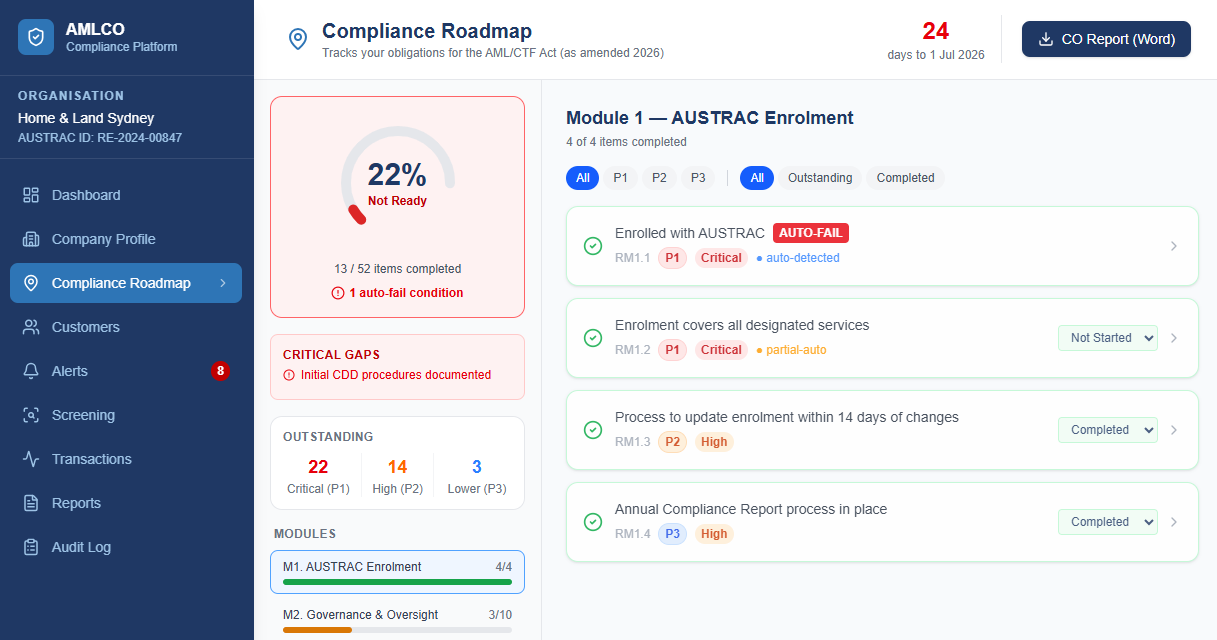Viewport: 1217px width, 640px height.
Task: Click the chevron on Compliance Roadmap sidebar item
Action: point(223,283)
